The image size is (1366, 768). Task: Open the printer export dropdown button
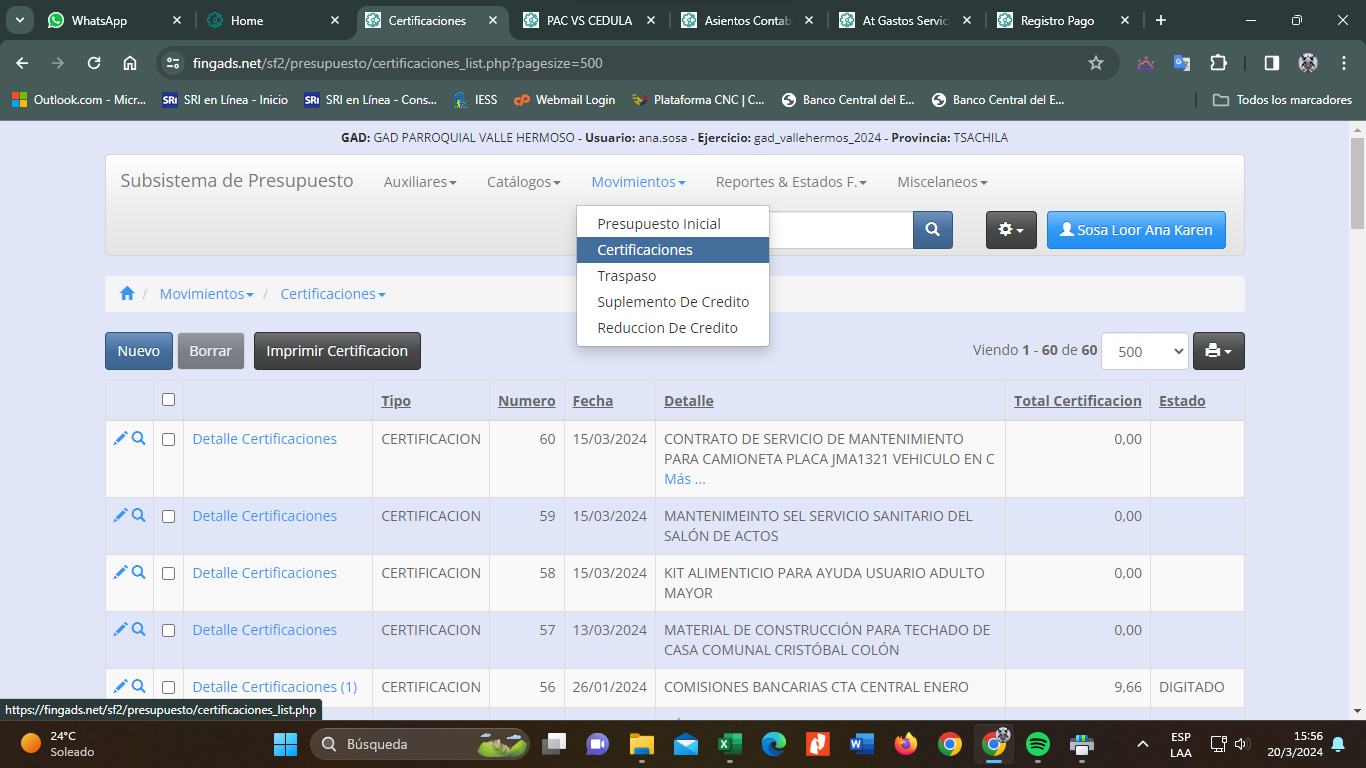[x=1218, y=351]
